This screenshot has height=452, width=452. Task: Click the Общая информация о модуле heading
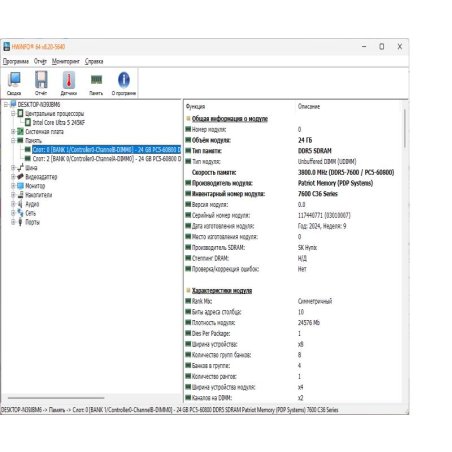coord(230,118)
